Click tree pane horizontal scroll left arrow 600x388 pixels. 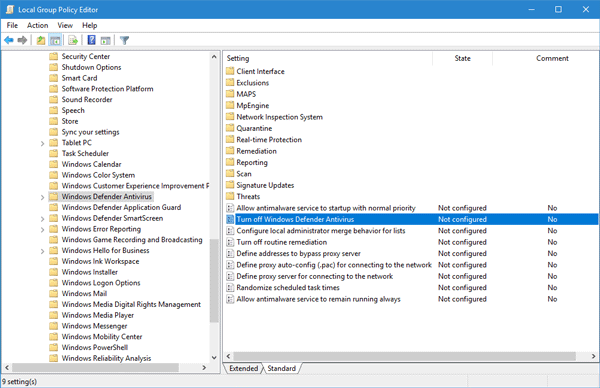tap(7, 367)
